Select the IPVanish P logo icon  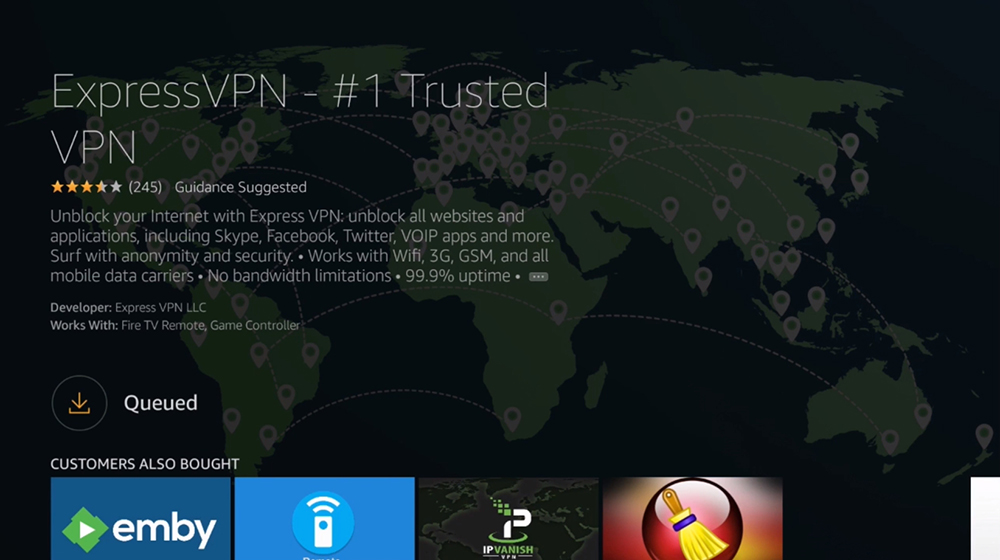click(513, 520)
